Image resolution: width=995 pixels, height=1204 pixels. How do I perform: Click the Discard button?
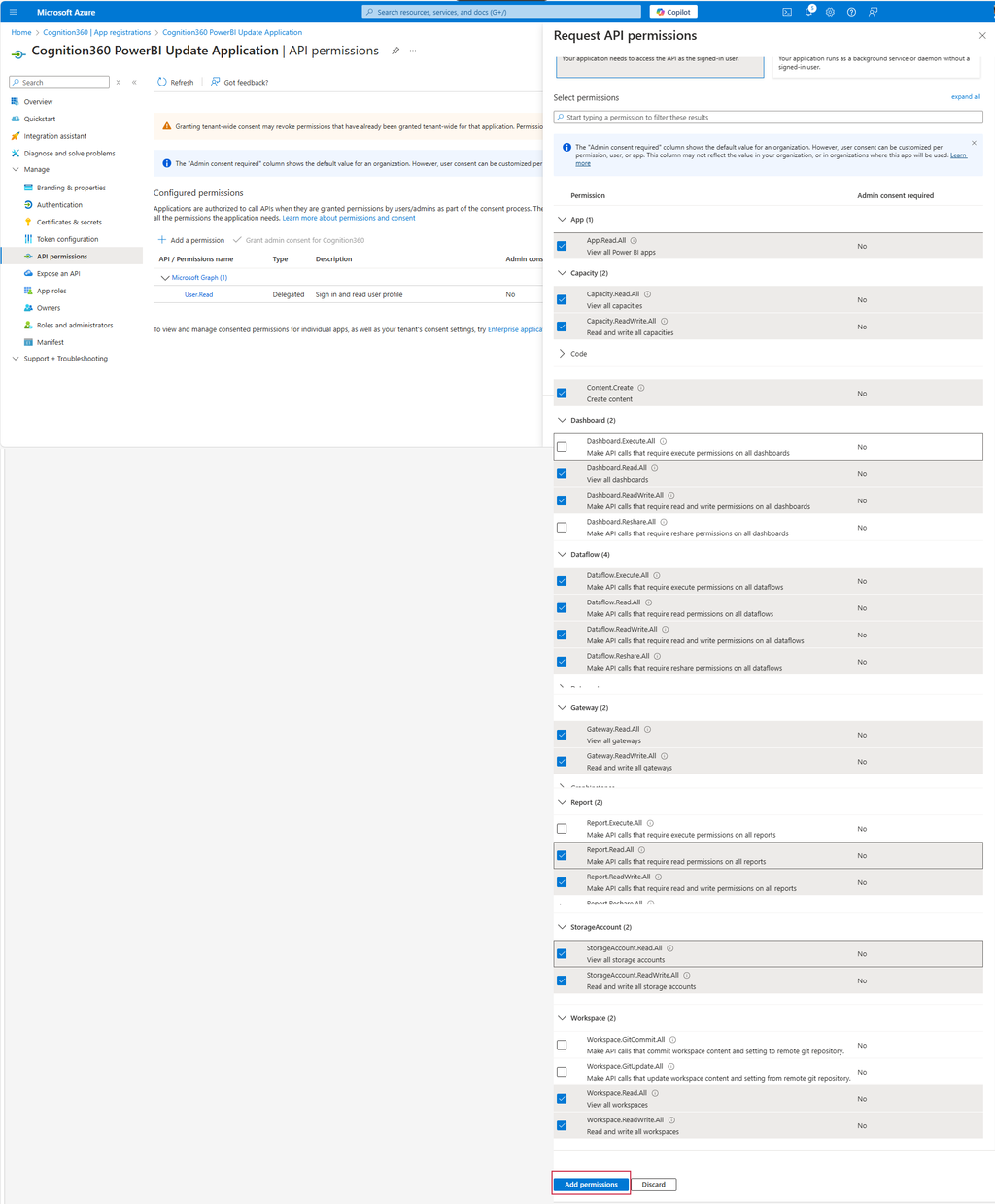654,1185
